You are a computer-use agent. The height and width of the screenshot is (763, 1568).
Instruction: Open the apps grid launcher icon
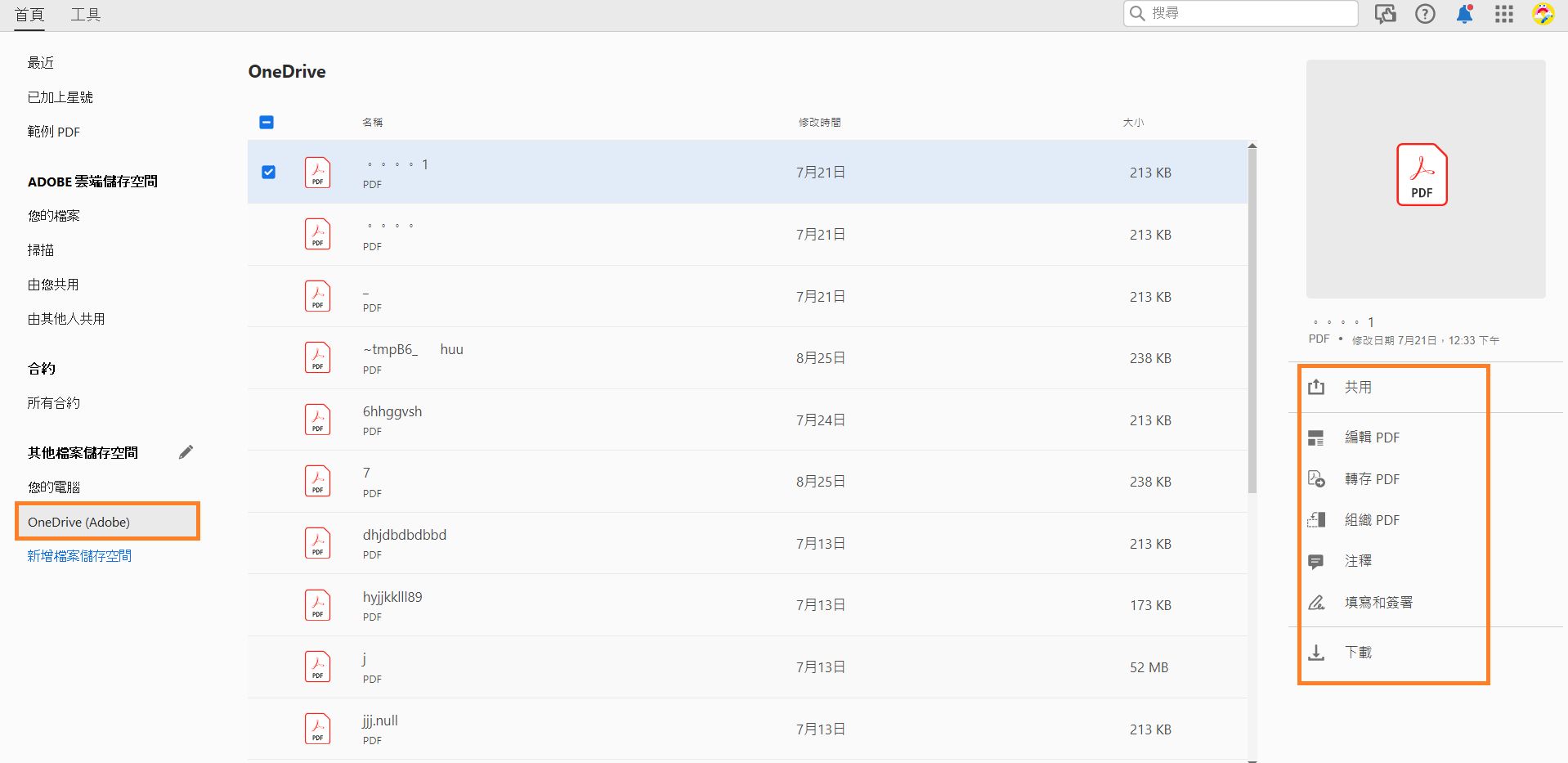(1504, 14)
